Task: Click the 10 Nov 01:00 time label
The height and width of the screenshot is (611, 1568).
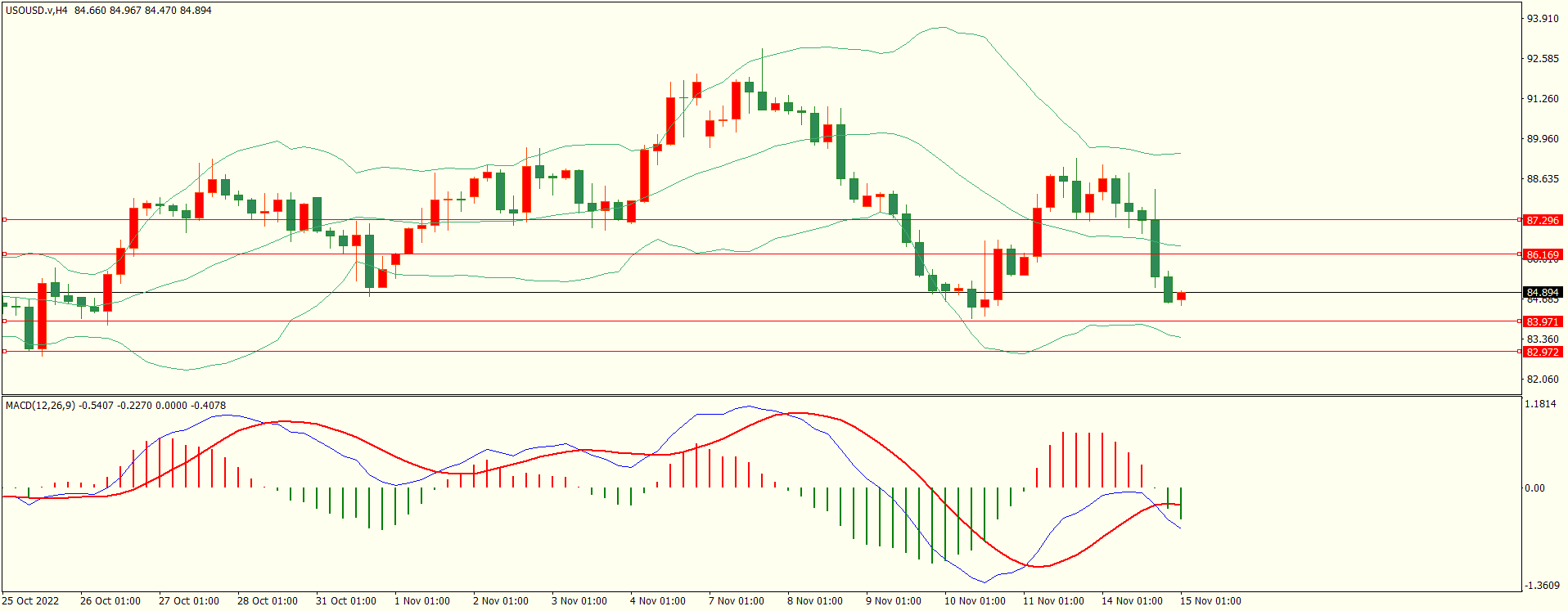Action: click(975, 600)
